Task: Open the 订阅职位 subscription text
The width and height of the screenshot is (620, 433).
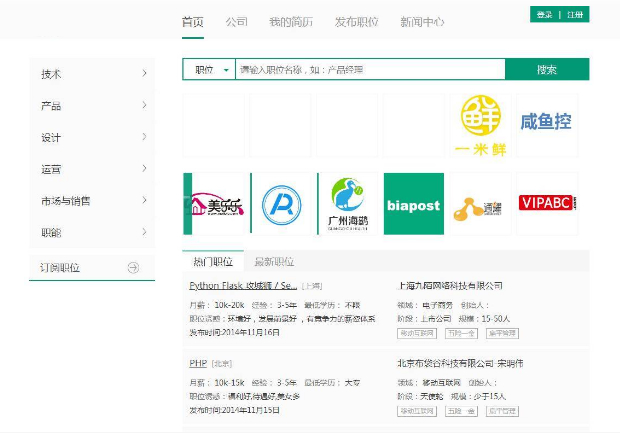Action: (x=60, y=268)
